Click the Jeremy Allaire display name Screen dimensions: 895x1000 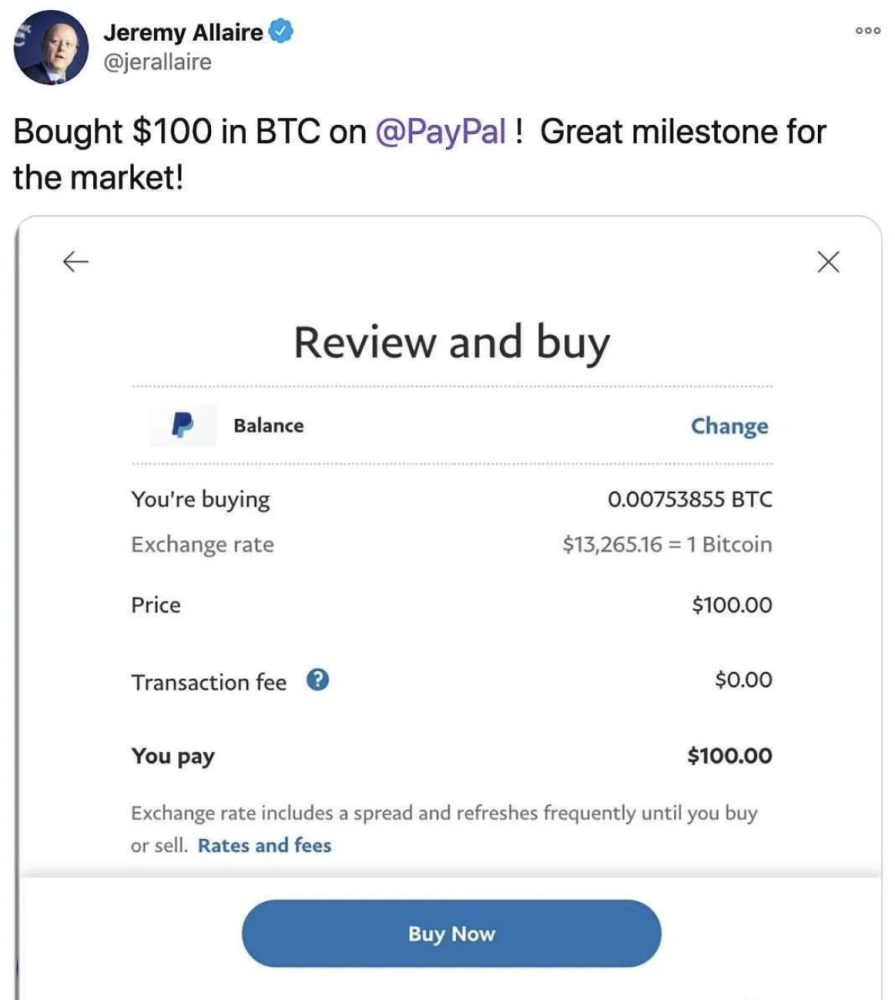tap(183, 33)
